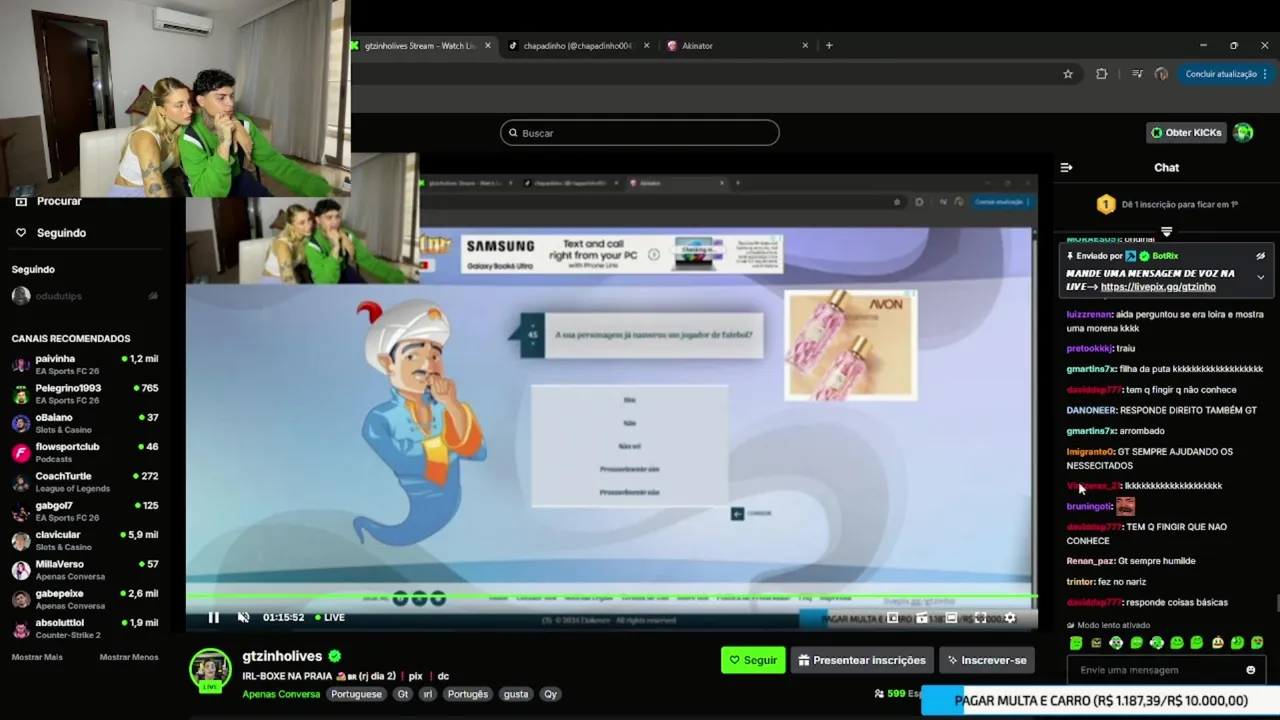The height and width of the screenshot is (720, 1280).
Task: Select the Qy tag chip
Action: (x=550, y=694)
